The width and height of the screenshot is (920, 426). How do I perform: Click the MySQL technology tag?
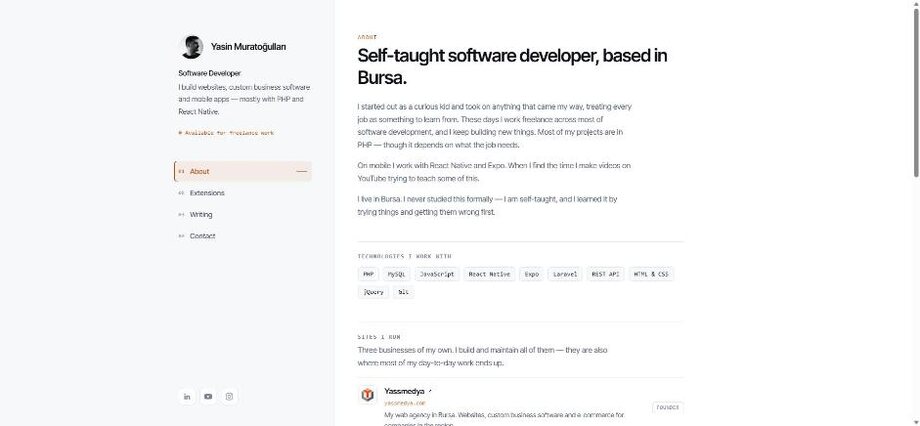pos(396,274)
